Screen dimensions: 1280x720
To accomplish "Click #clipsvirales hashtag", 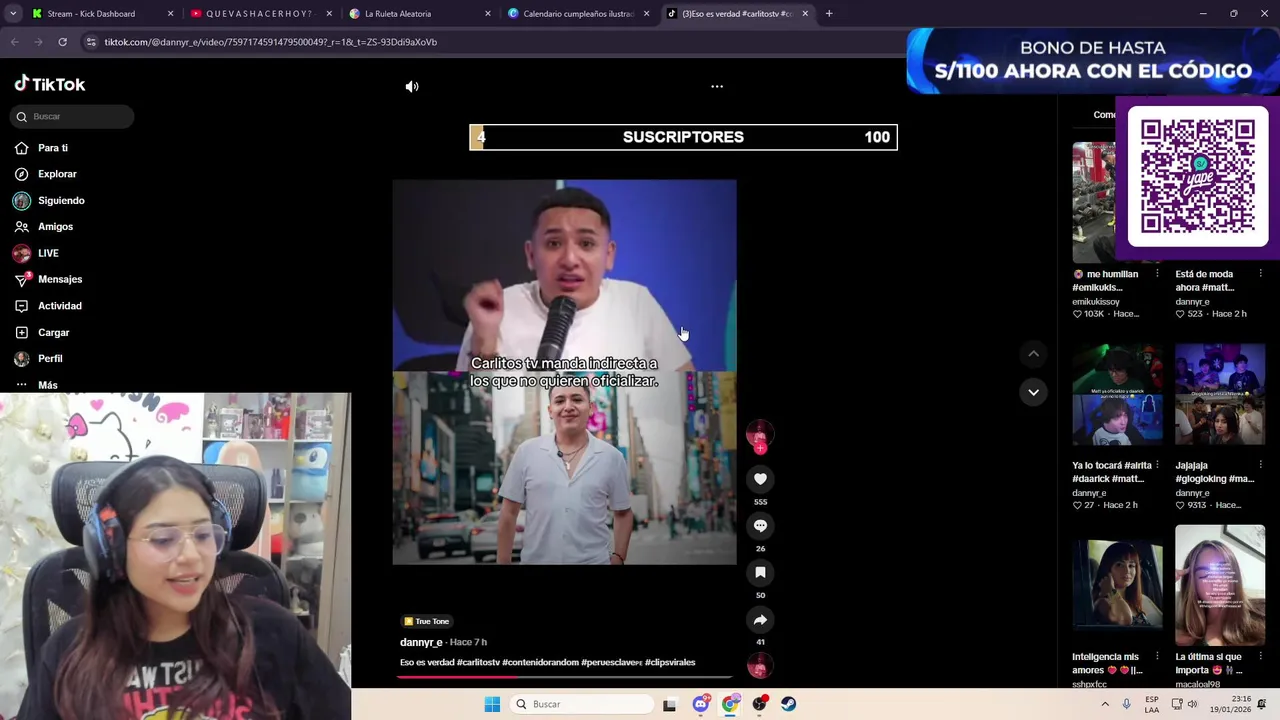I will 670,662.
